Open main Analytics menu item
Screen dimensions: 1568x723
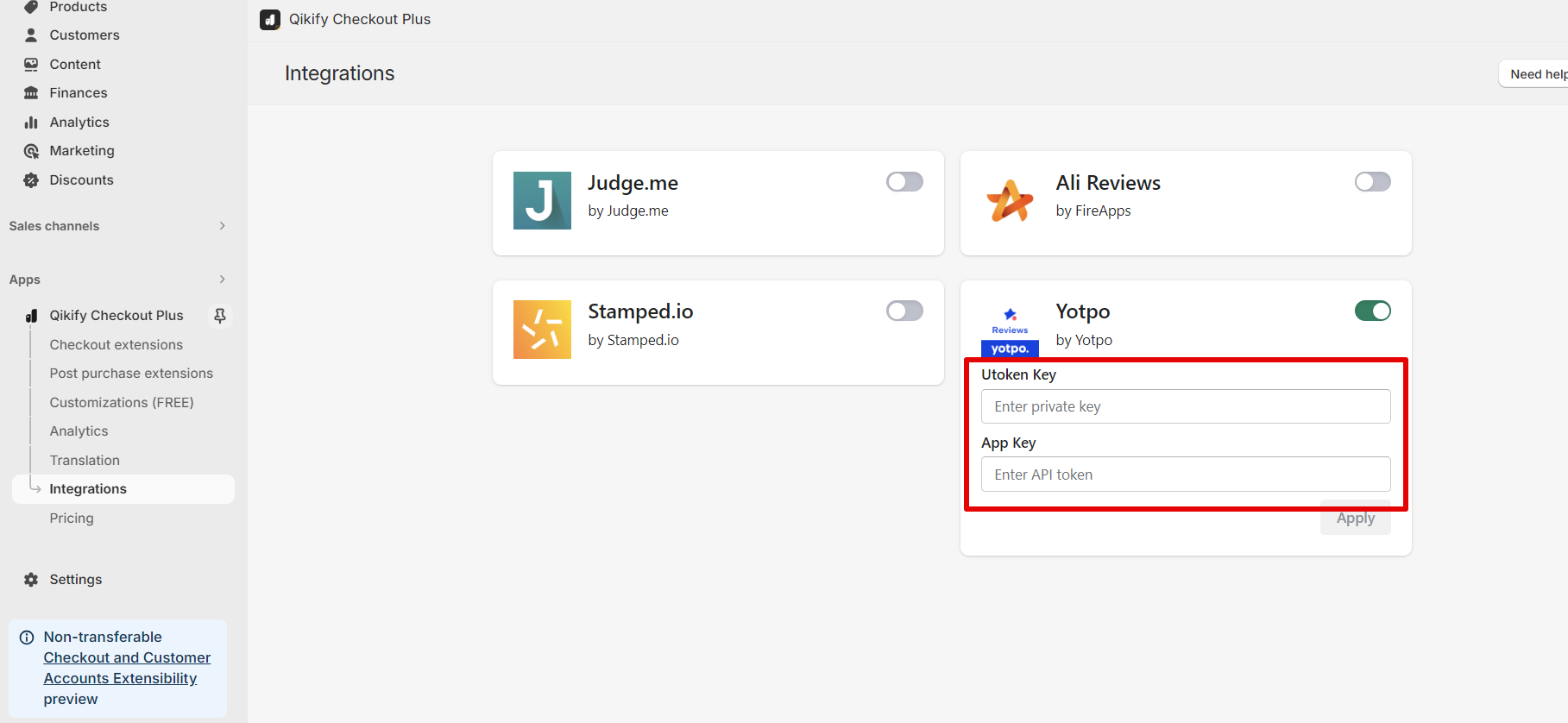(x=79, y=123)
